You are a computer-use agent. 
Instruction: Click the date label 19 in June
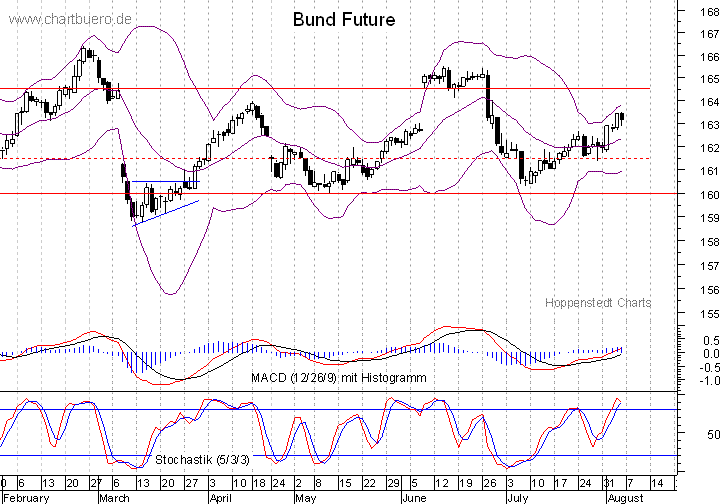(466, 484)
